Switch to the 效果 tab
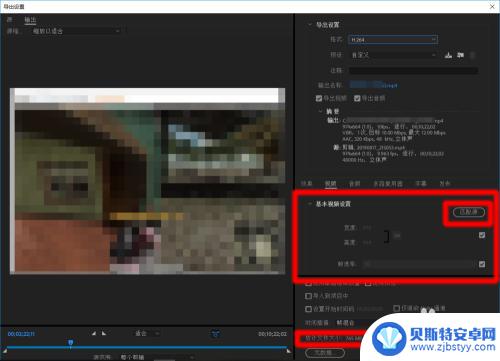The width and height of the screenshot is (500, 361). (x=306, y=184)
